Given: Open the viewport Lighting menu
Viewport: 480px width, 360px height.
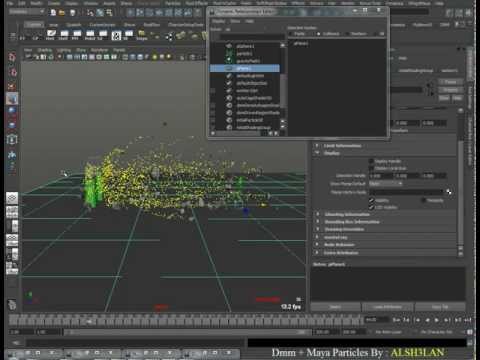Looking at the screenshot, I should (x=63, y=50).
